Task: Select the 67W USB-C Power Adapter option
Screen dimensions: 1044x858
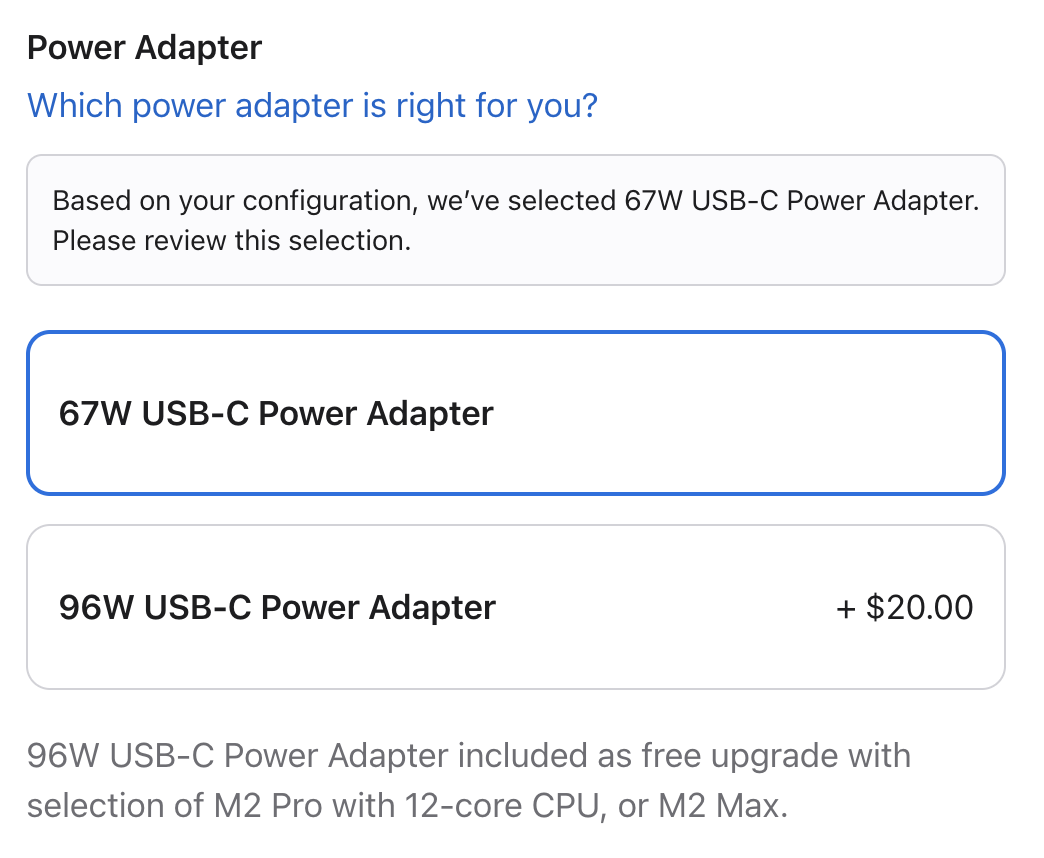Action: pos(515,413)
